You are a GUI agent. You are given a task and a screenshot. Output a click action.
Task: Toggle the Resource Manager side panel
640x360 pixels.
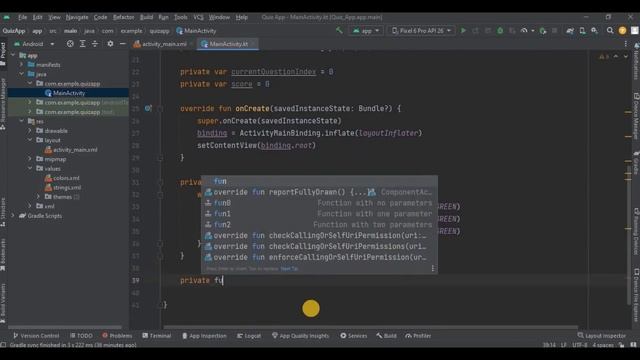(x=3, y=104)
